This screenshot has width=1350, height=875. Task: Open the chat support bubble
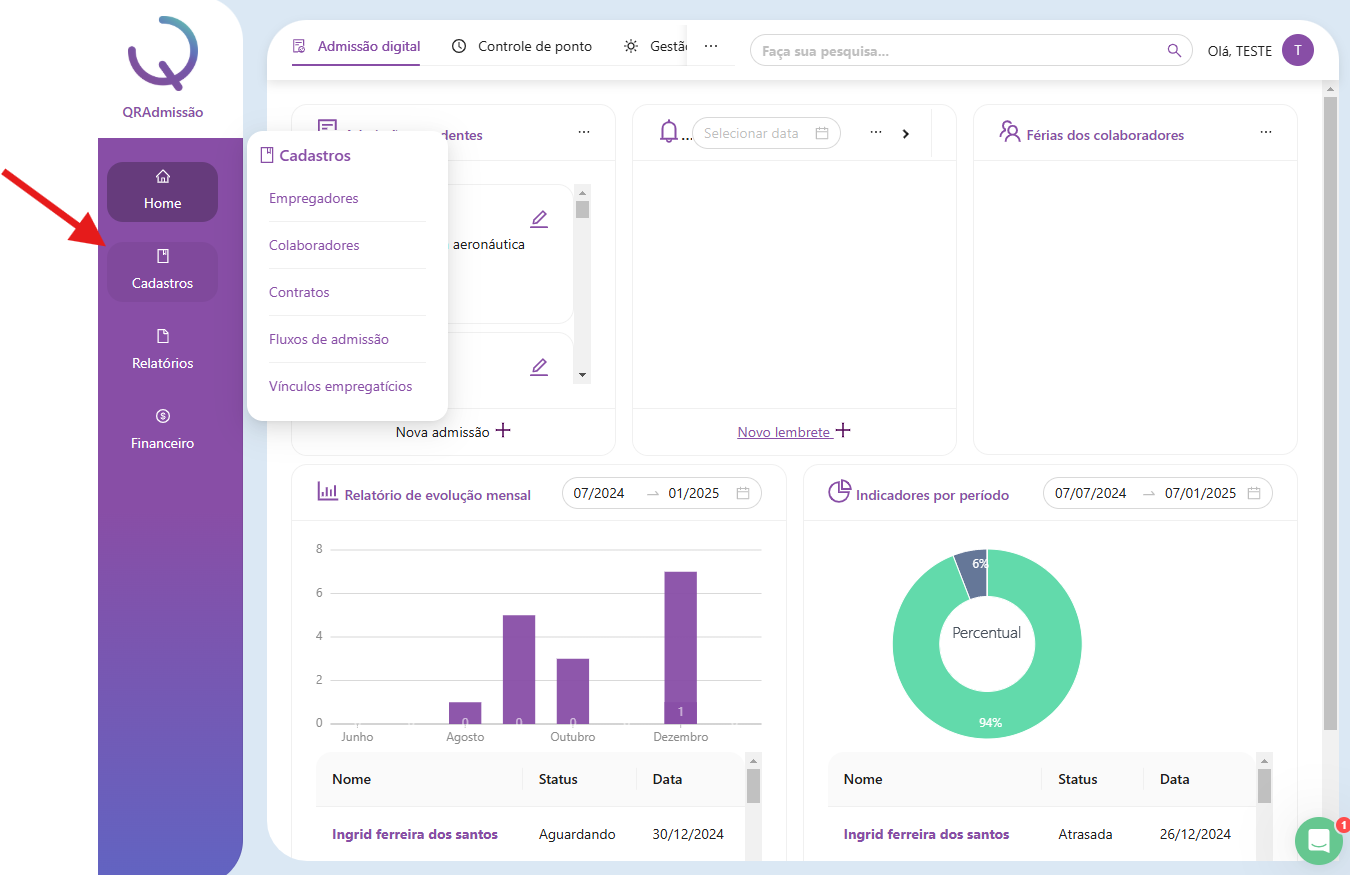[1318, 841]
